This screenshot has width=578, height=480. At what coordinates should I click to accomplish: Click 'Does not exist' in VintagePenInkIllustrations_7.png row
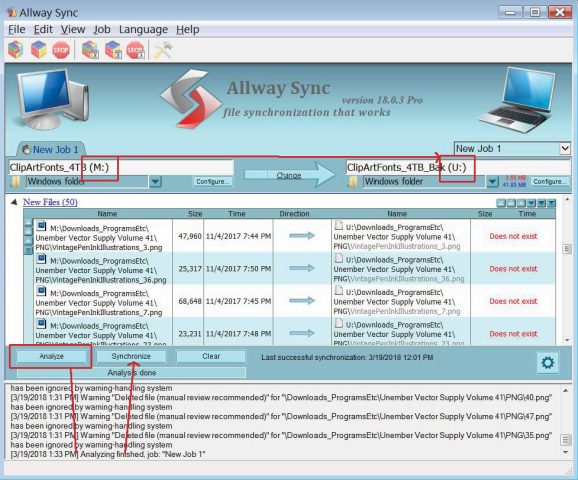(513, 301)
